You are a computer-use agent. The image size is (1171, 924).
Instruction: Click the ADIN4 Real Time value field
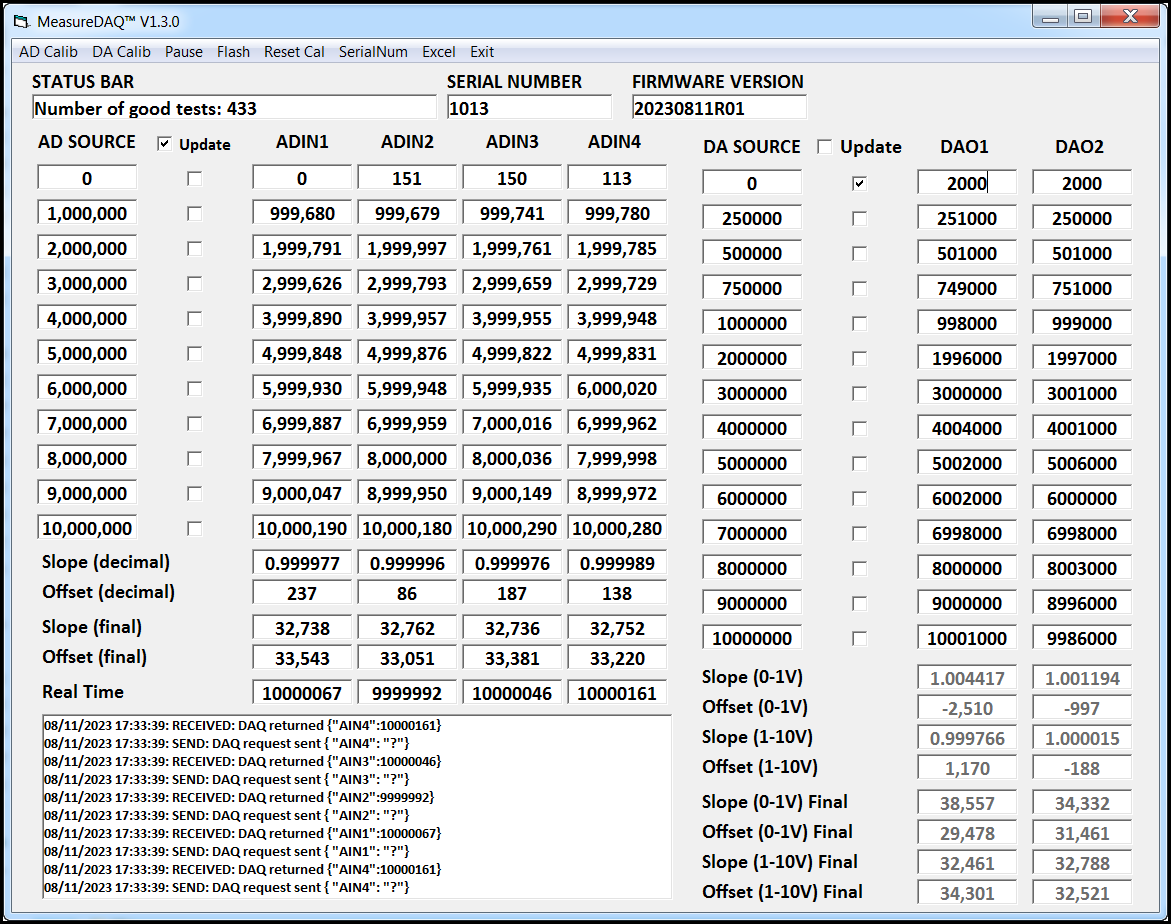point(617,693)
